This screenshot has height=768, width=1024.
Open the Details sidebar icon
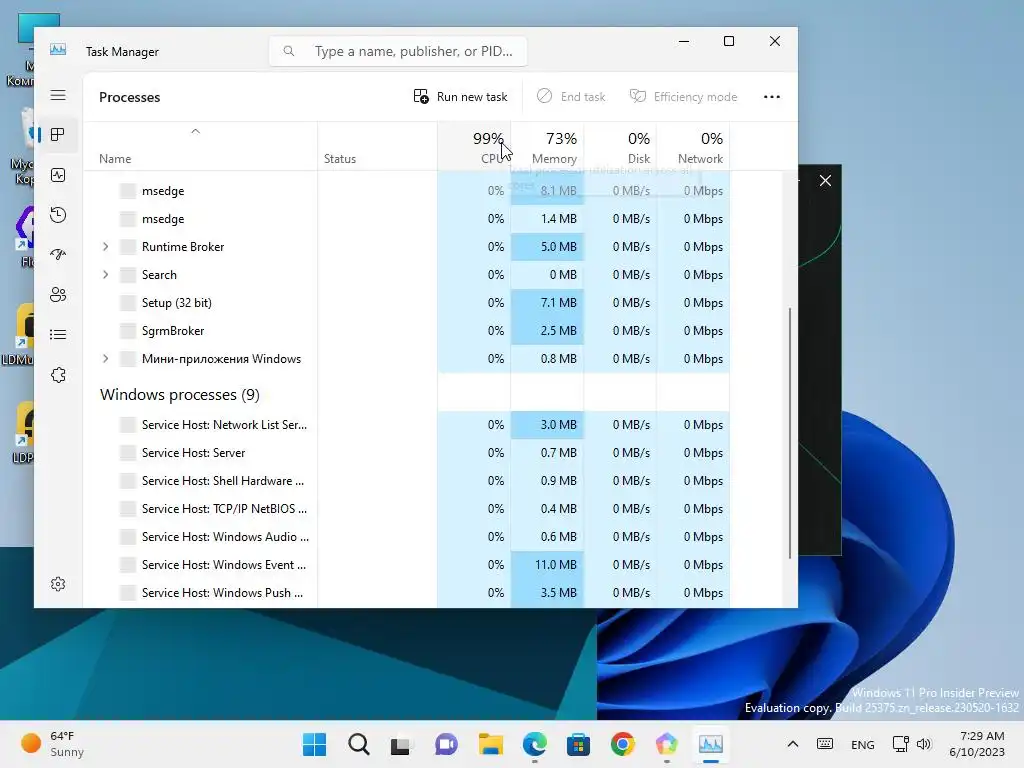(58, 335)
